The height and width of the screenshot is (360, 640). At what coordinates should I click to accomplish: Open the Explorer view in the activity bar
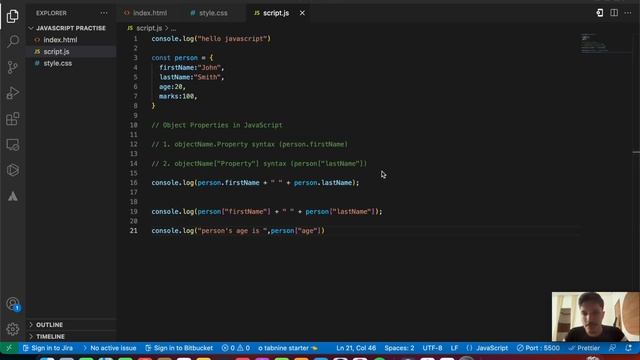[x=13, y=16]
